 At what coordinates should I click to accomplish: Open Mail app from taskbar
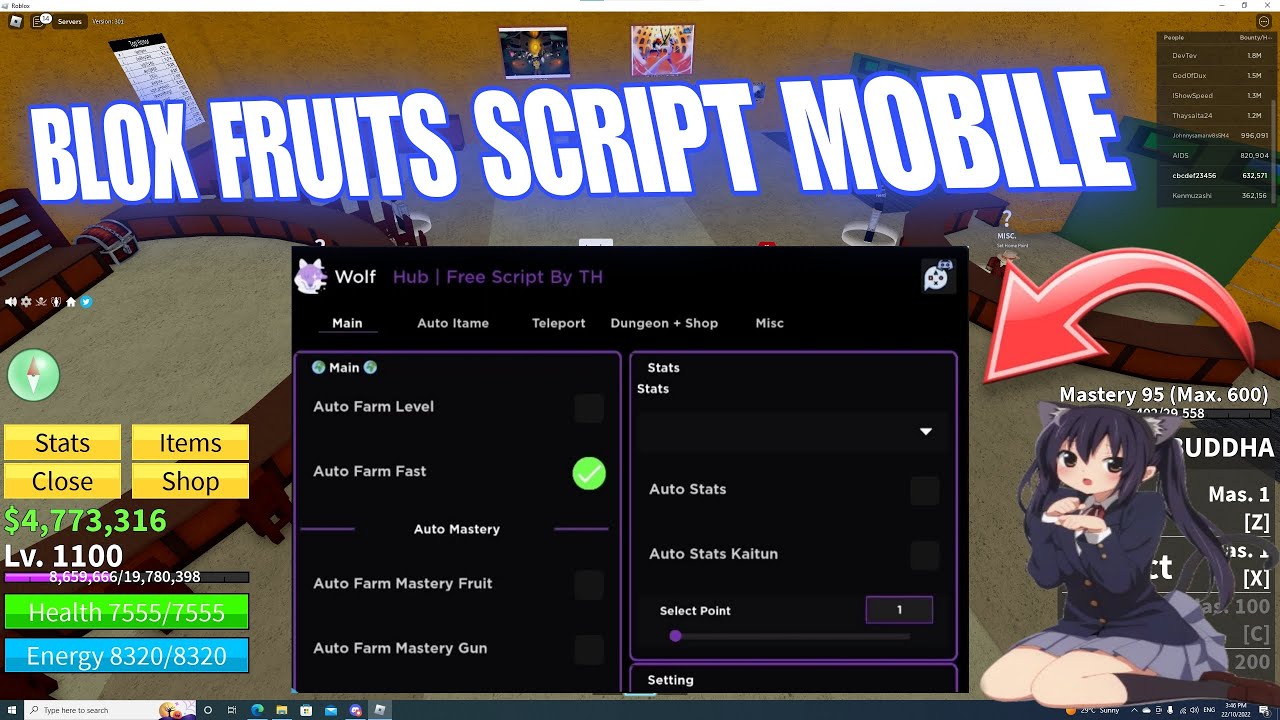331,710
